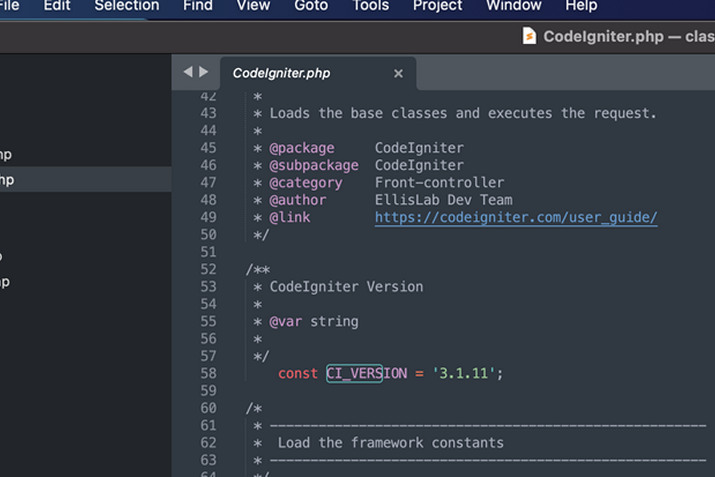This screenshot has width=715, height=477.
Task: Open the Help menu
Action: pyautogui.click(x=581, y=6)
